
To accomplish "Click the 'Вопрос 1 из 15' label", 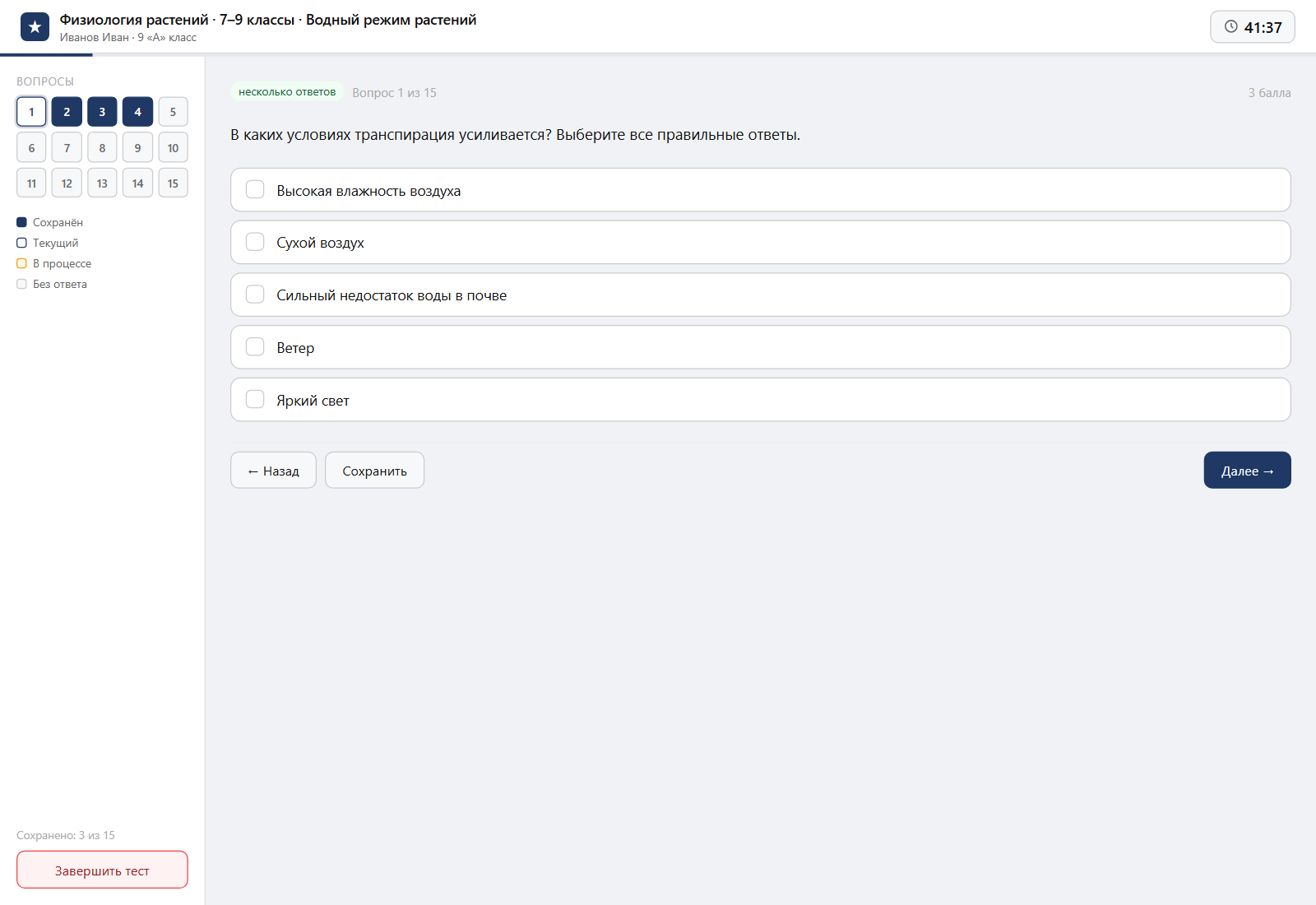I will [394, 93].
